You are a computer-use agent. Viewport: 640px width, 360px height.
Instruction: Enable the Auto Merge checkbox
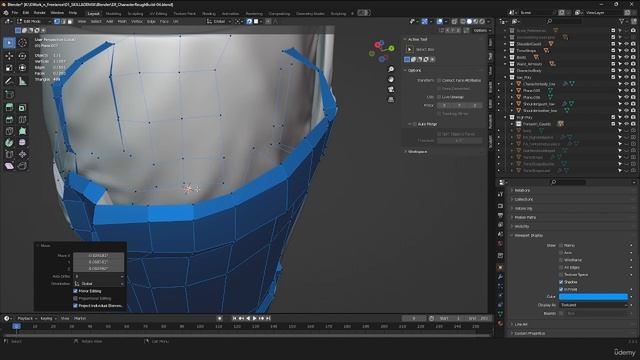[x=414, y=124]
